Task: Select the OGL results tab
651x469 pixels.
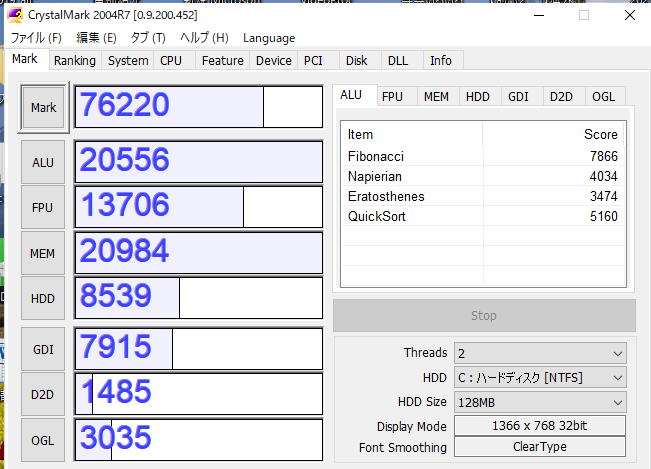Action: pyautogui.click(x=603, y=97)
